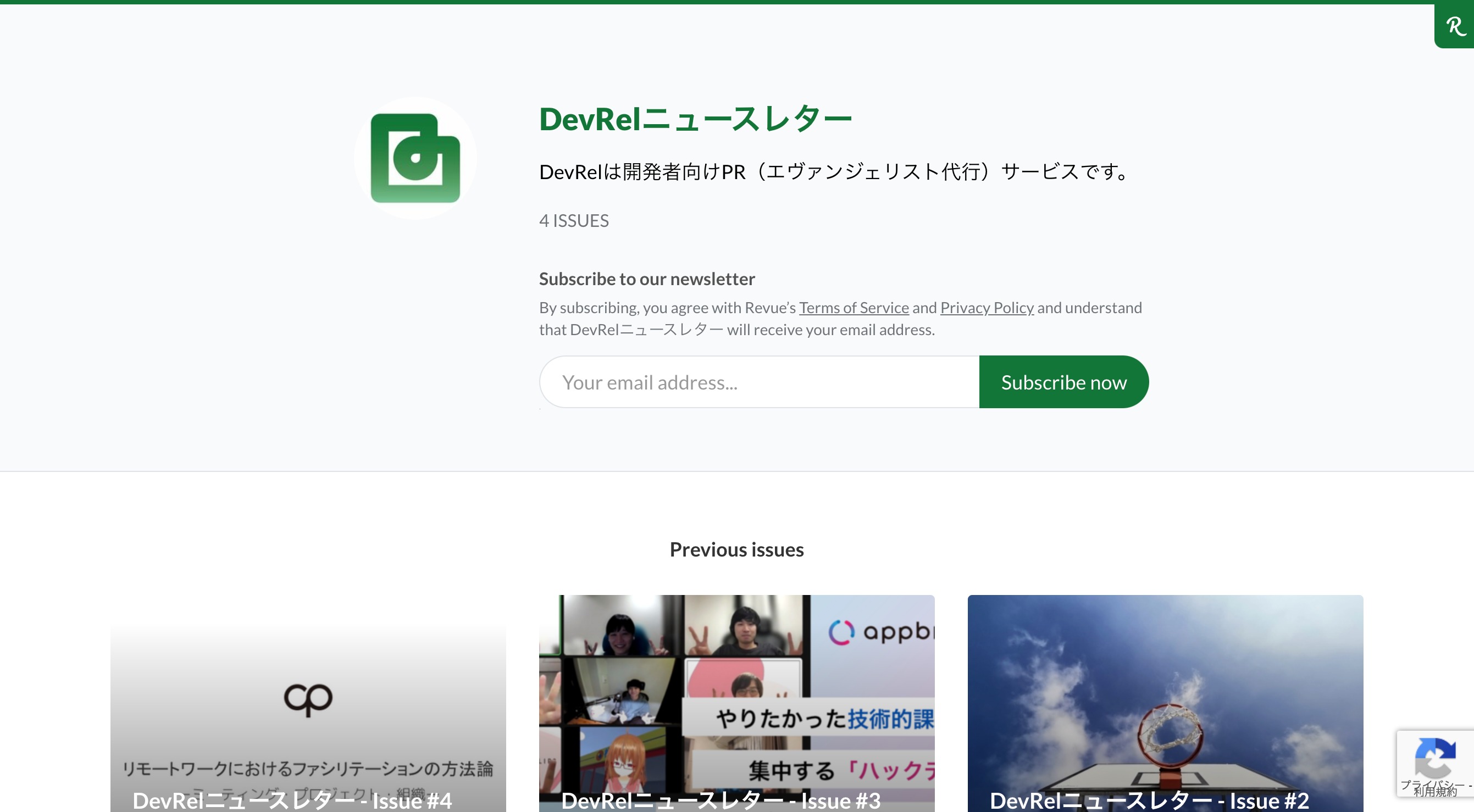
Task: Focus the Your email address field
Action: [759, 382]
